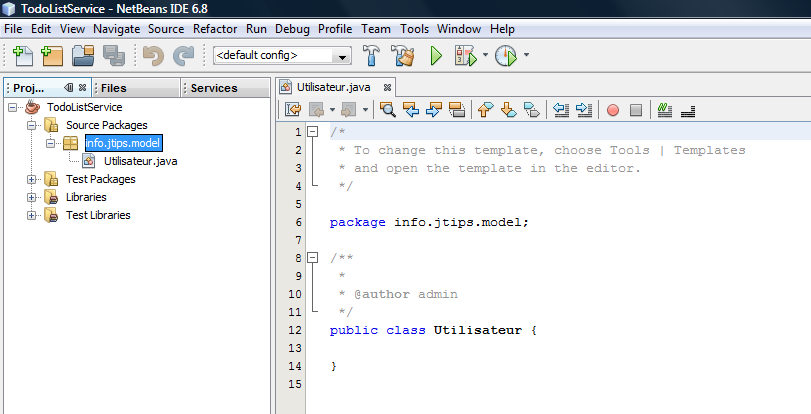Viewport: 811px width, 414px height.
Task: Stop macro recording with square icon
Action: click(636, 110)
